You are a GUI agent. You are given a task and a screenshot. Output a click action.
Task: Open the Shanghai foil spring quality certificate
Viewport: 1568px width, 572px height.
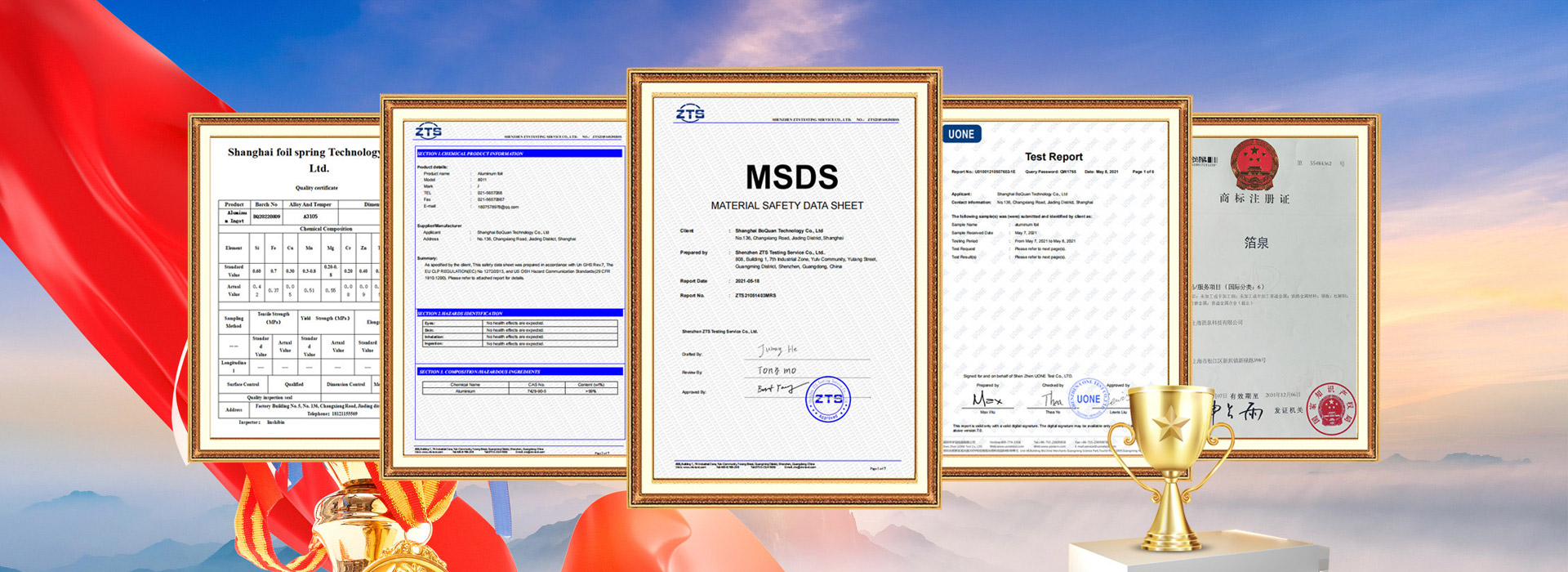286,286
